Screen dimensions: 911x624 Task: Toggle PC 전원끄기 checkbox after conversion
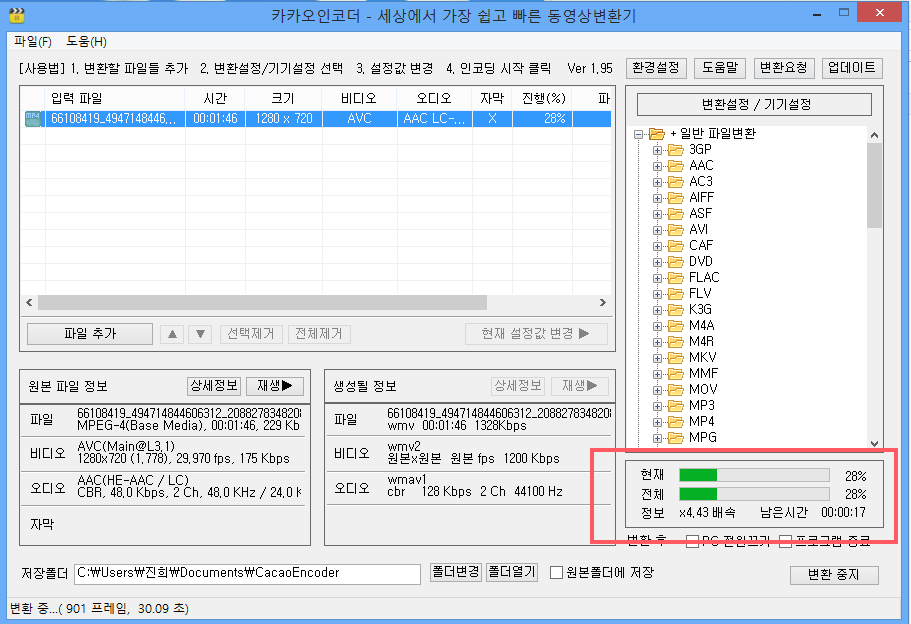(692, 541)
